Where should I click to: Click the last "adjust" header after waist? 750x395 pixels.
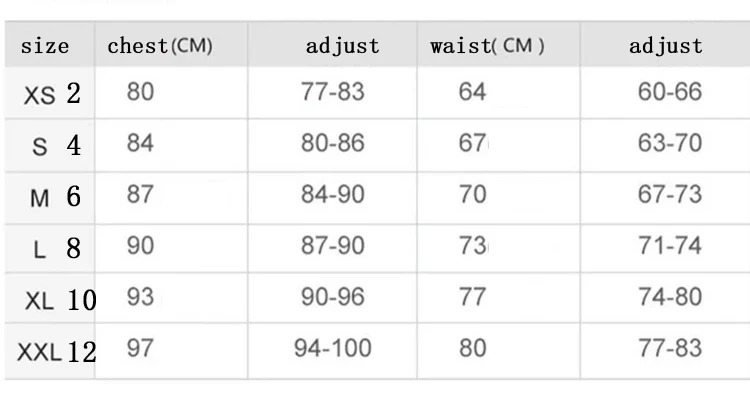(x=666, y=46)
